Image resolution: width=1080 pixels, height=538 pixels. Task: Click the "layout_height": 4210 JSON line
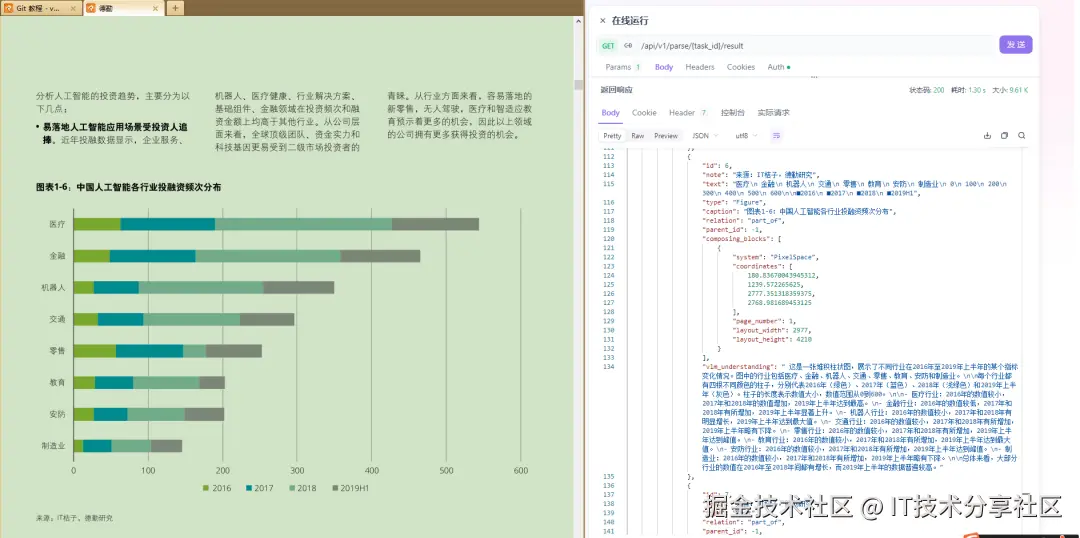pos(771,339)
